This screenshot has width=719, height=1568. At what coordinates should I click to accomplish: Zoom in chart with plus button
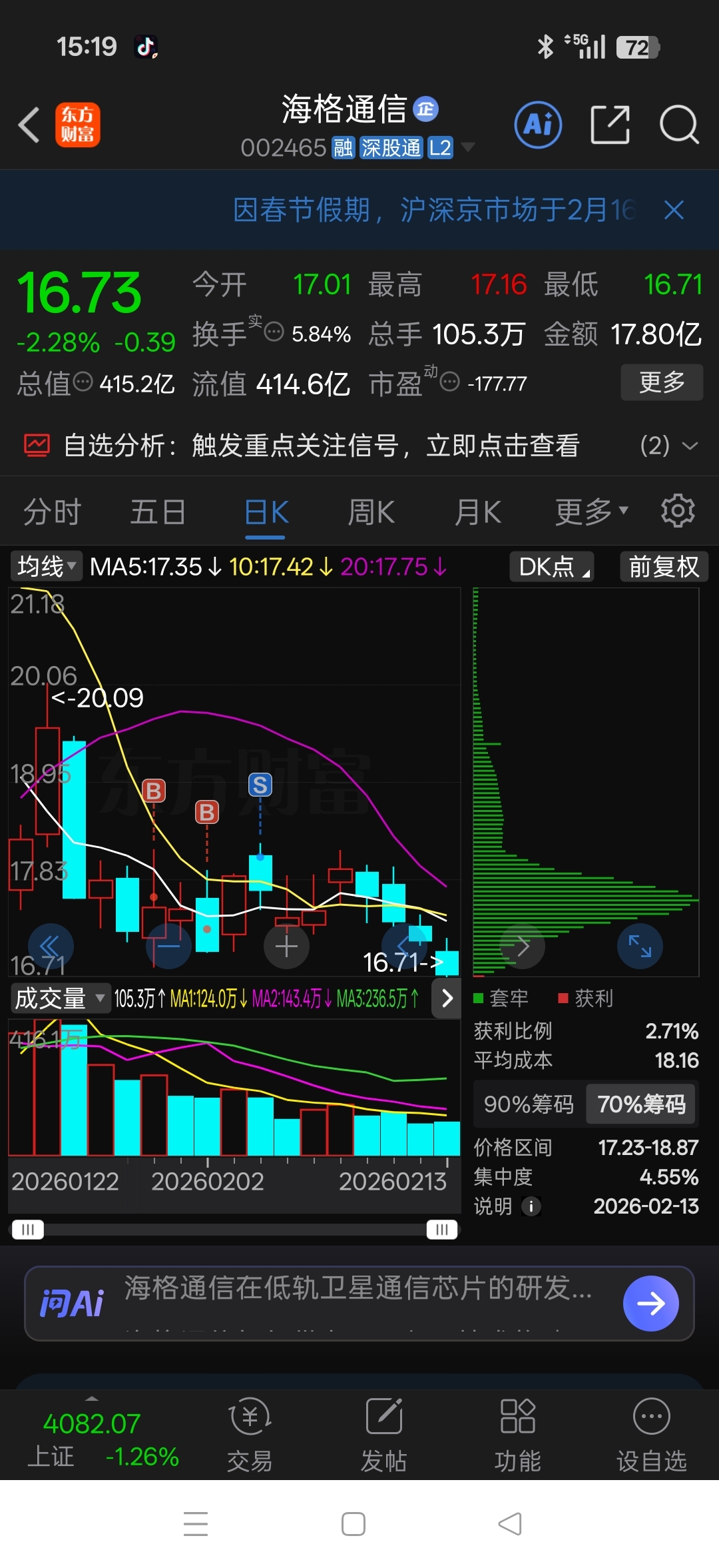286,946
